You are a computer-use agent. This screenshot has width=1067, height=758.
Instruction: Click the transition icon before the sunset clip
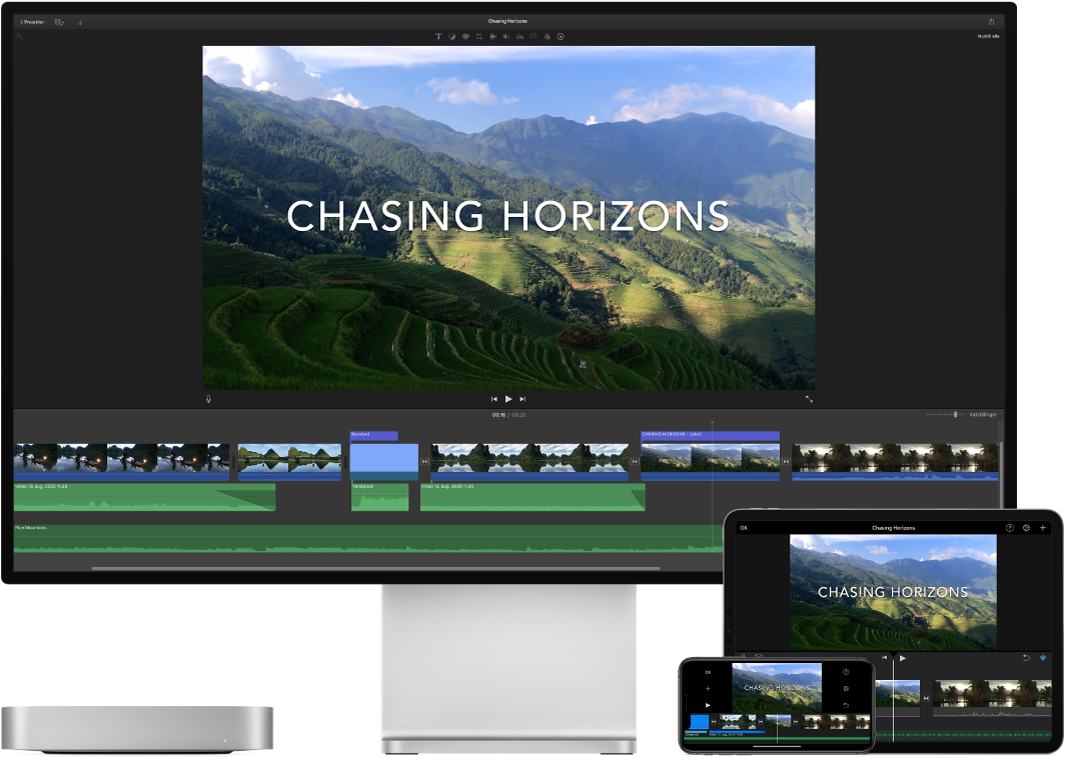tap(786, 461)
